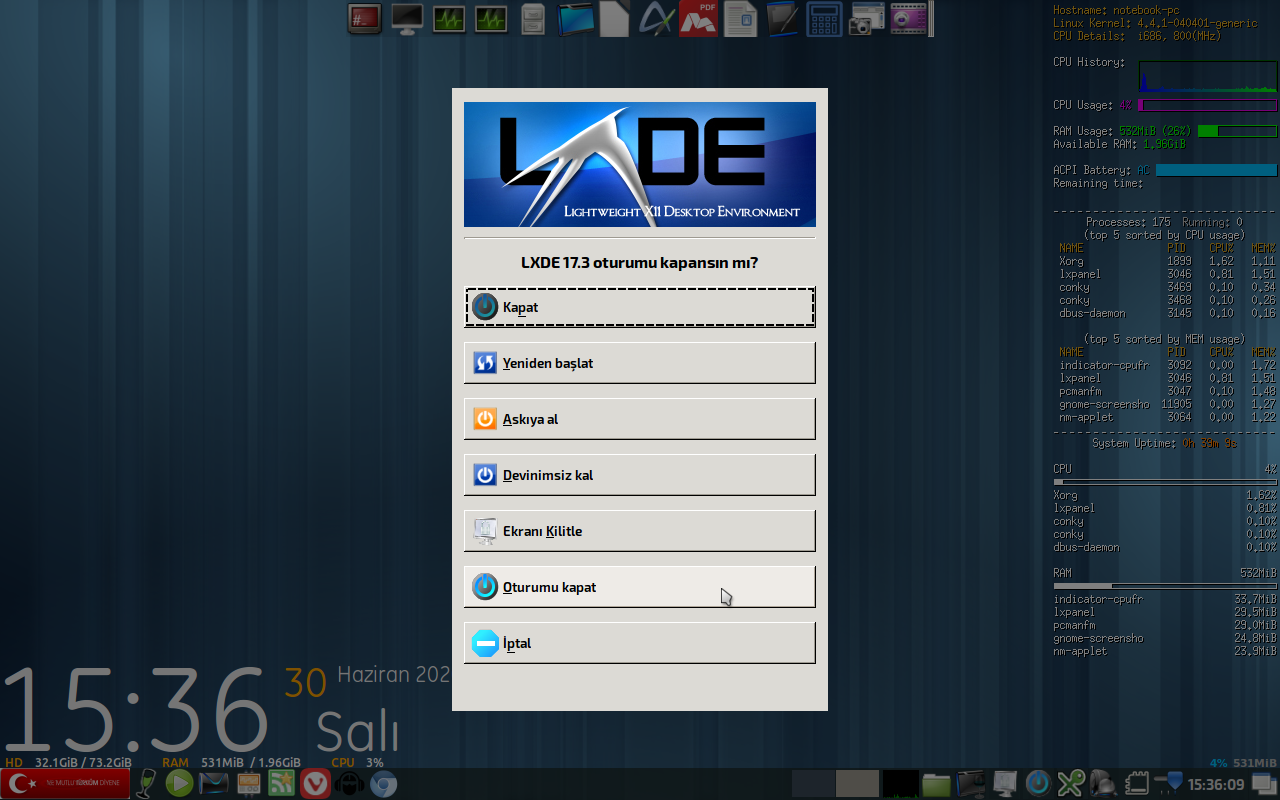Open the calculator icon in top dock
The image size is (1280, 800).
tap(825, 18)
